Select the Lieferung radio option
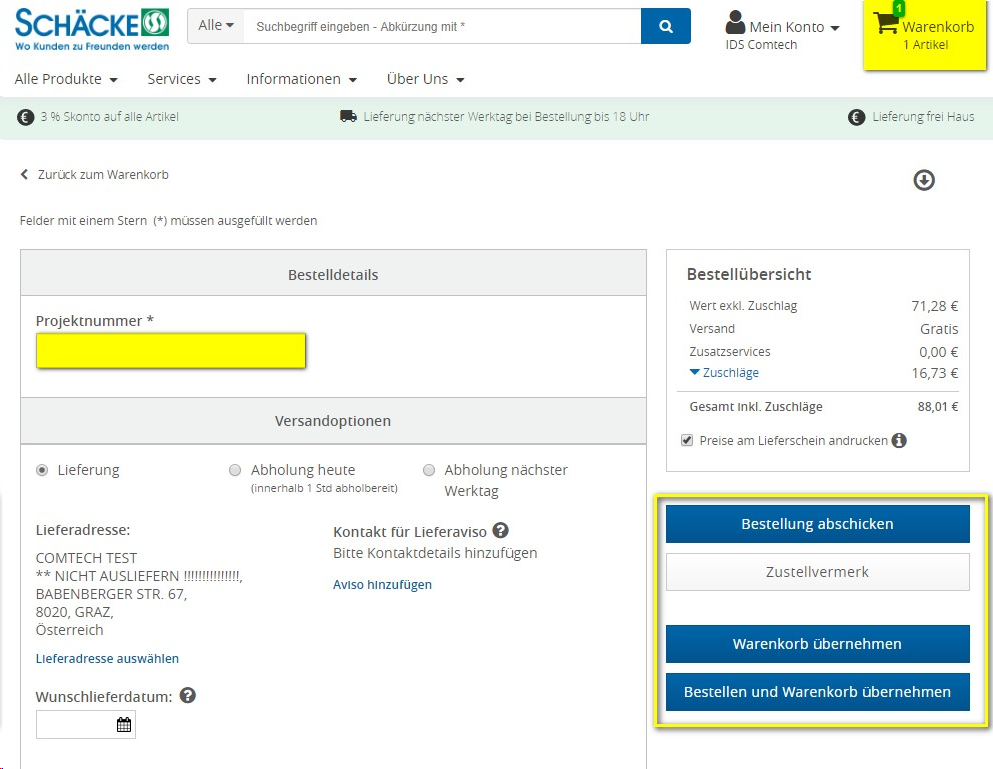Image resolution: width=993 pixels, height=769 pixels. tap(42, 470)
